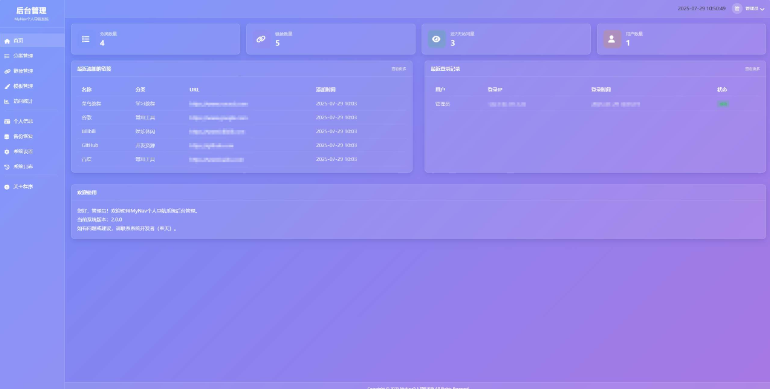
Task: Click the user silhouette icon on the stats card
Action: 611,39
